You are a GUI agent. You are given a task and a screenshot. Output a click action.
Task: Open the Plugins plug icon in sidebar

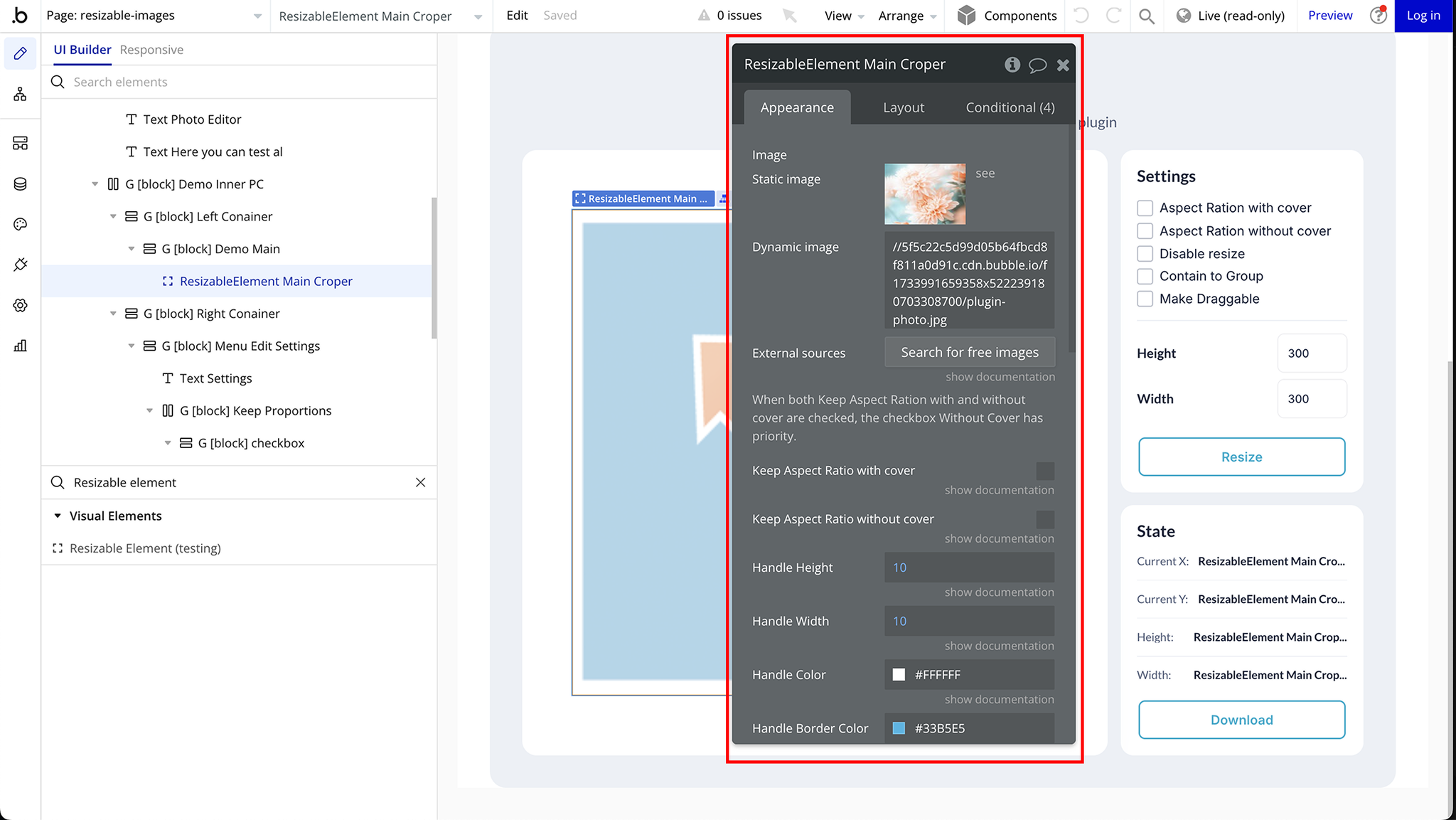(x=20, y=265)
